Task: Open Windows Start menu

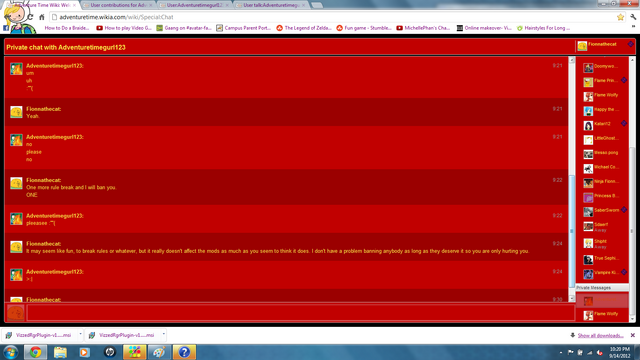Action: point(10,352)
